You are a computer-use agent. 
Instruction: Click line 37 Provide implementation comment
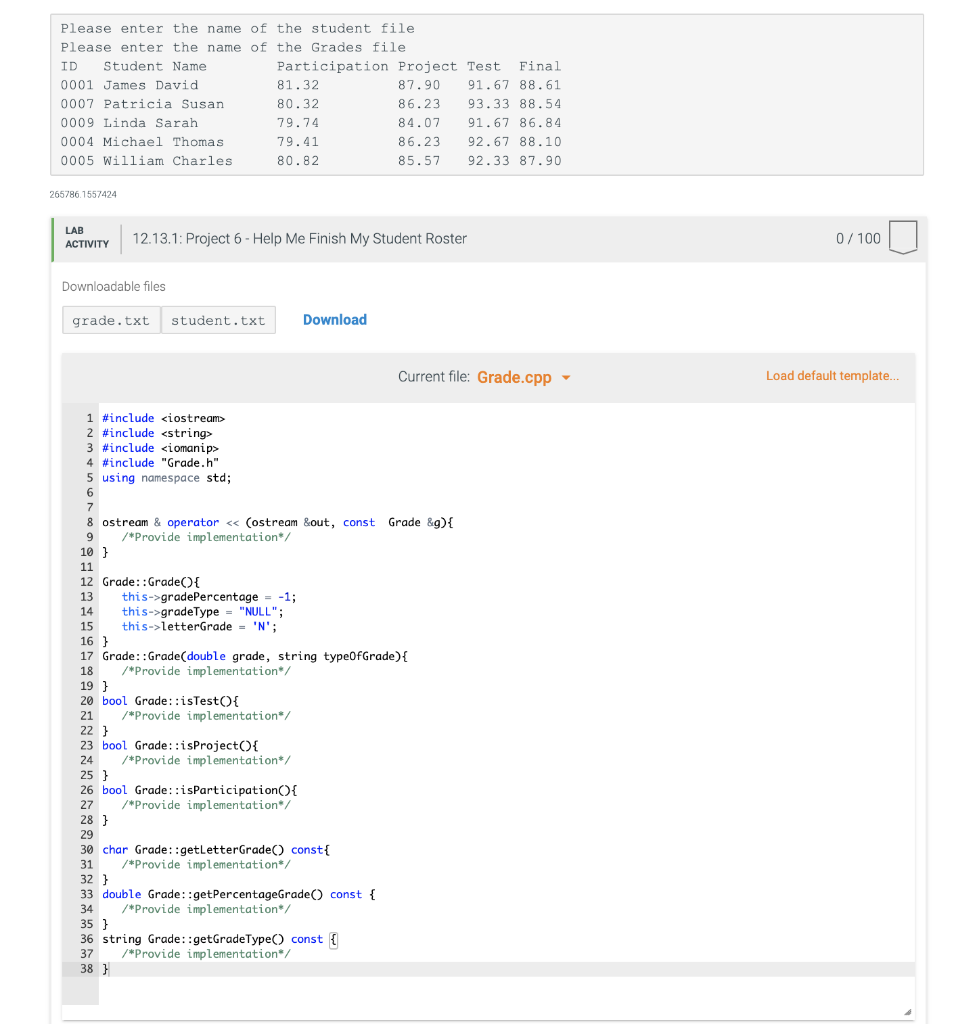(206, 953)
